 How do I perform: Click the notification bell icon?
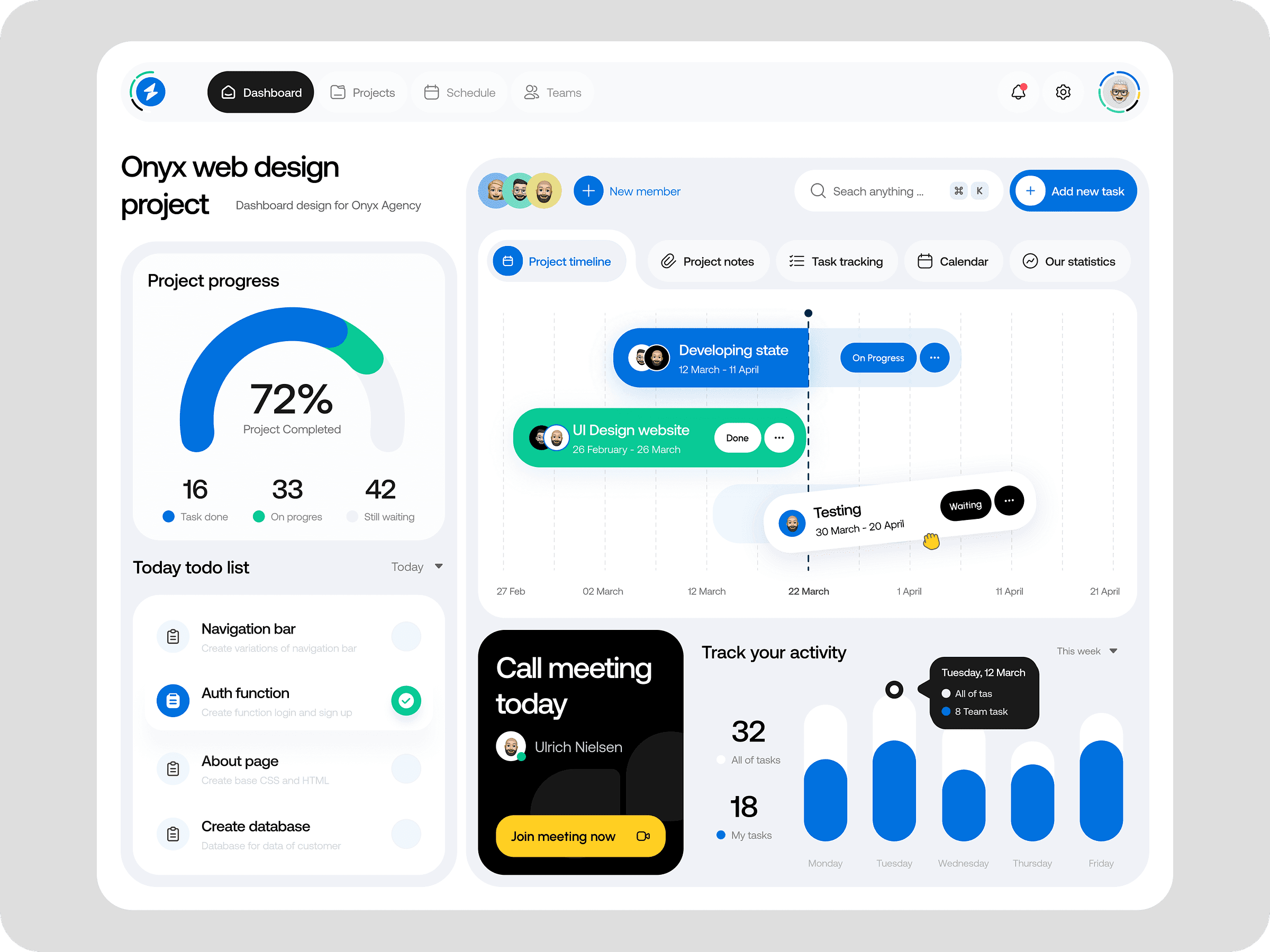click(x=1019, y=92)
